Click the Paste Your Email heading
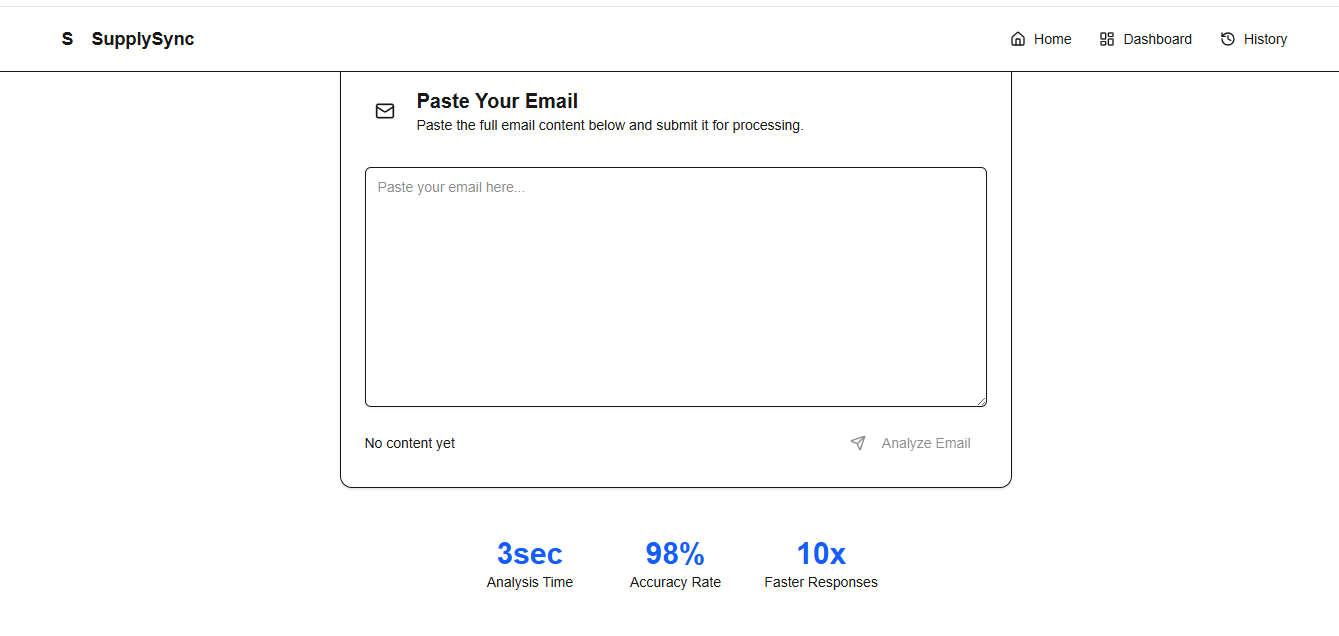The image size is (1339, 636). click(x=497, y=101)
